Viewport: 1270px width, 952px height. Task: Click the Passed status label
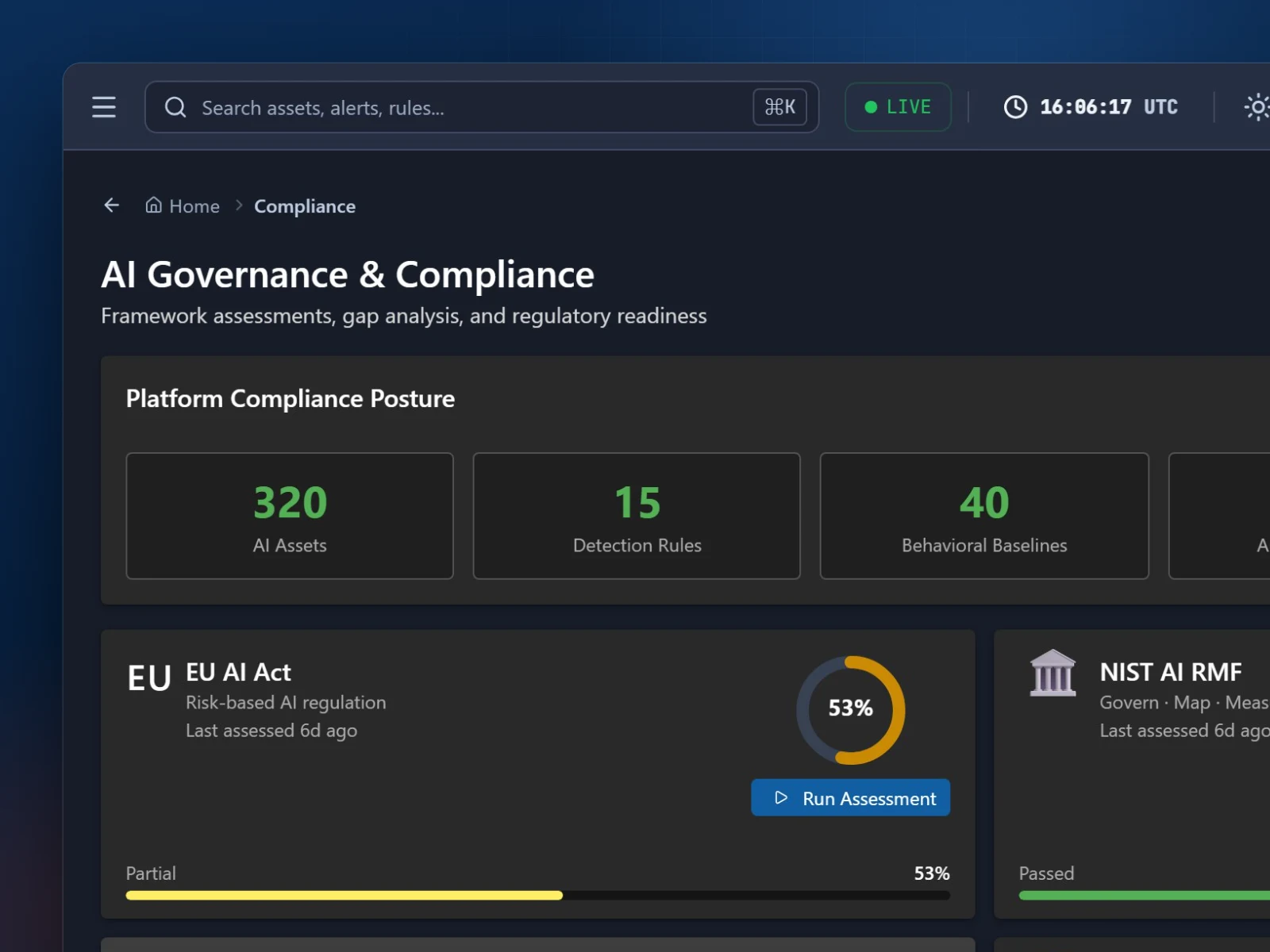[1046, 873]
